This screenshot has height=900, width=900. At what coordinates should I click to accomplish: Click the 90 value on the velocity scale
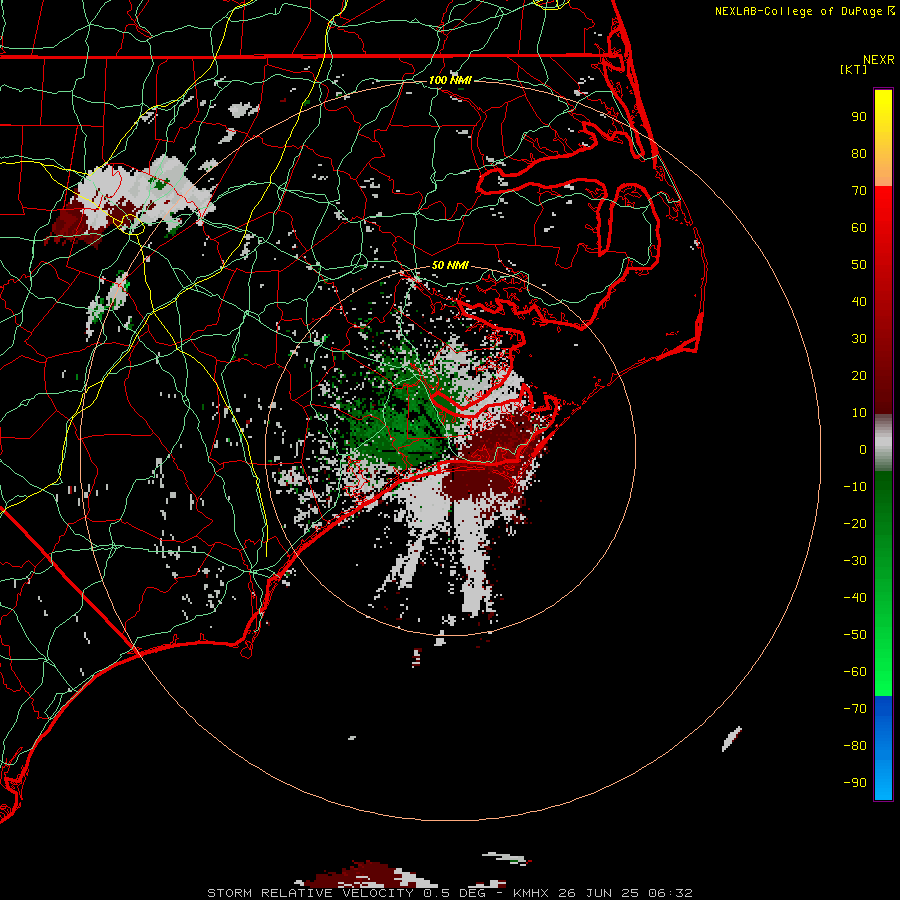coord(859,117)
